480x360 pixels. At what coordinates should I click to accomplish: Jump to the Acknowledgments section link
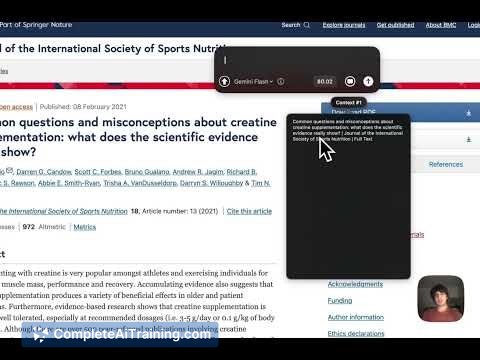pyautogui.click(x=355, y=284)
